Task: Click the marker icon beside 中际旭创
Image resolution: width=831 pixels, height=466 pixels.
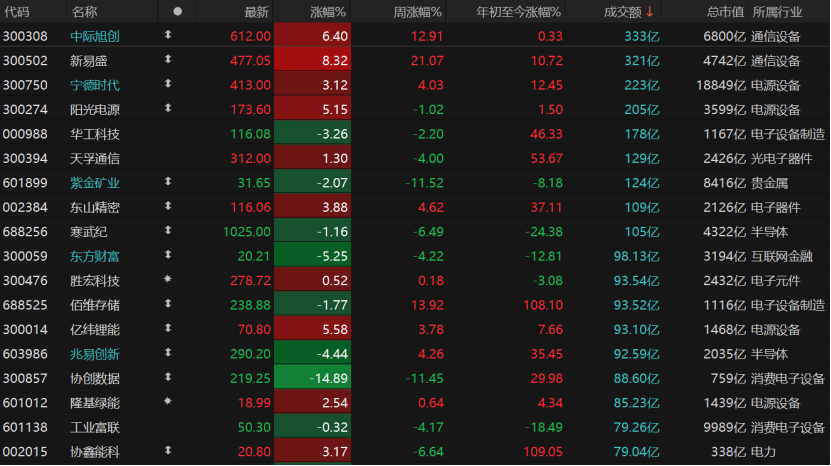Action: [168, 36]
